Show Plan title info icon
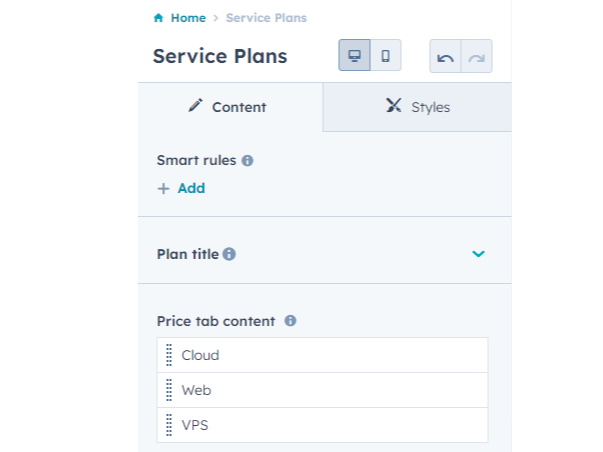Viewport: 603px width, 452px height. pyautogui.click(x=229, y=254)
